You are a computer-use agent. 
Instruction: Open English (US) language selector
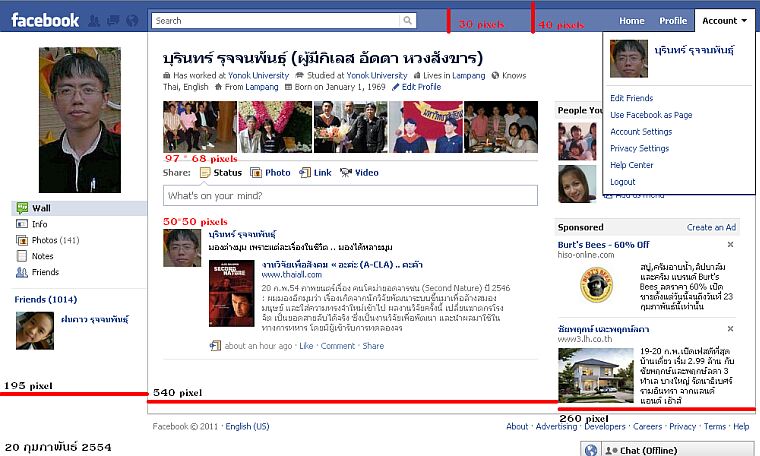pos(247,427)
